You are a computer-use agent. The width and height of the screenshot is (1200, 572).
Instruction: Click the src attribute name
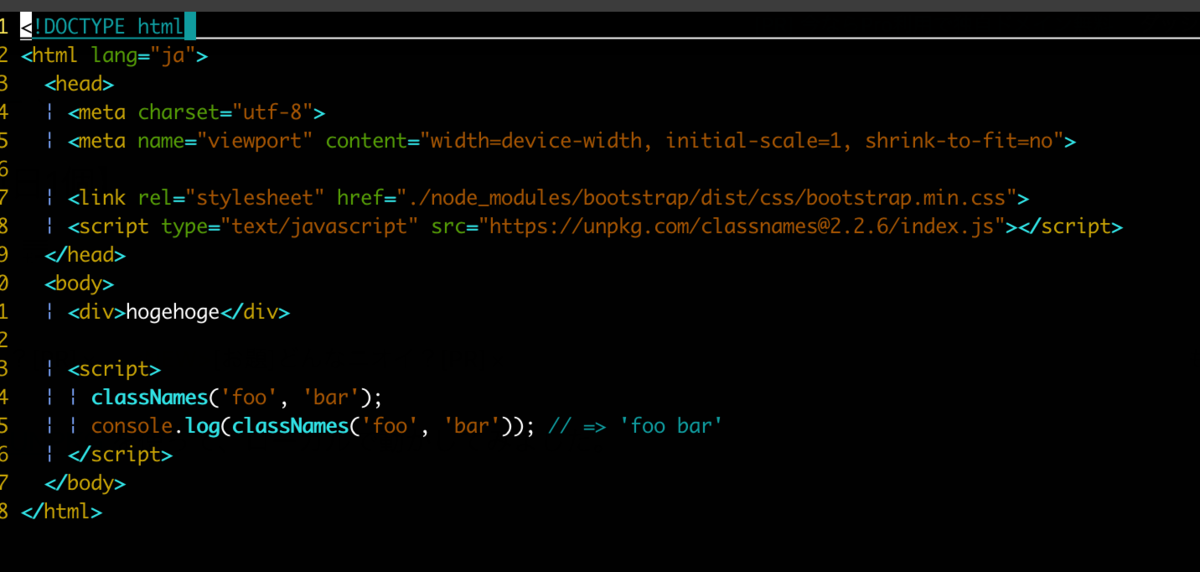pyautogui.click(x=448, y=227)
